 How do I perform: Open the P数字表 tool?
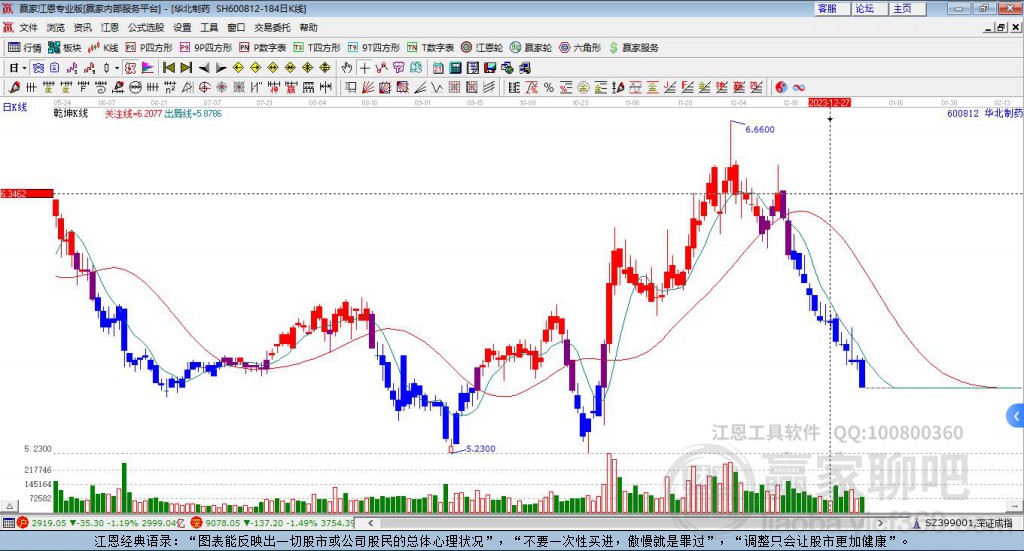pos(263,48)
